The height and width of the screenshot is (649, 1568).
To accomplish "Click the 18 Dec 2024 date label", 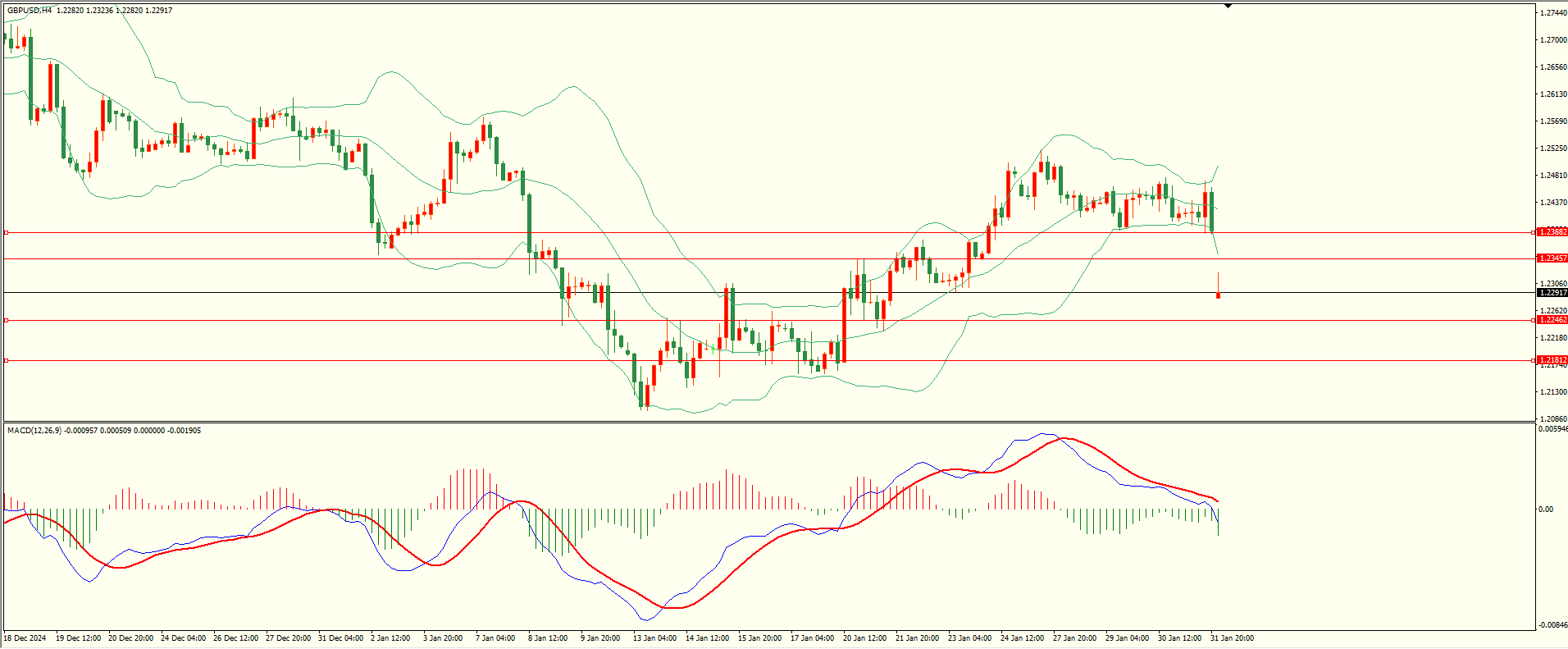I will pyautogui.click(x=25, y=638).
